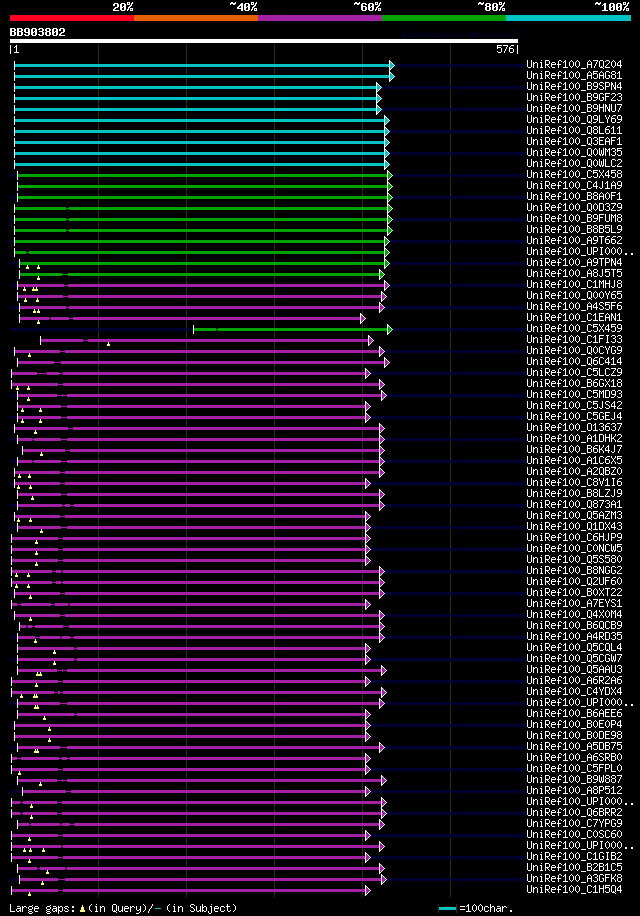Screen dimensions: 640x916
Task: Select UniRef100_B0XT22 label
Action: click(574, 592)
